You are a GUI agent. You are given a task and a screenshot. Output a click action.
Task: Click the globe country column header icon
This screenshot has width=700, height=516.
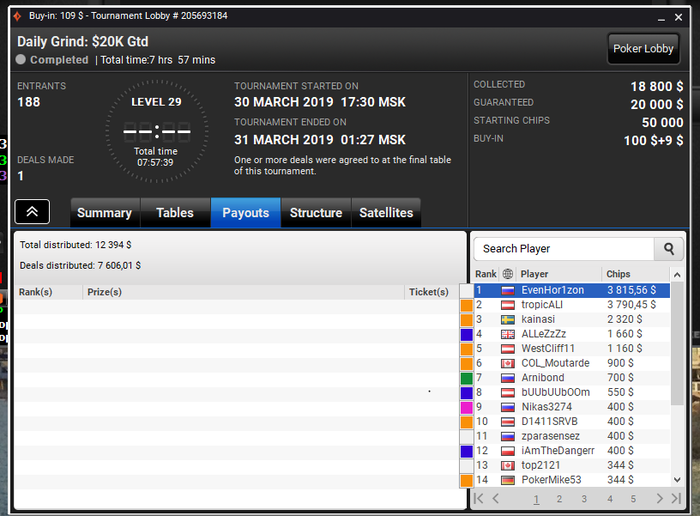click(508, 274)
